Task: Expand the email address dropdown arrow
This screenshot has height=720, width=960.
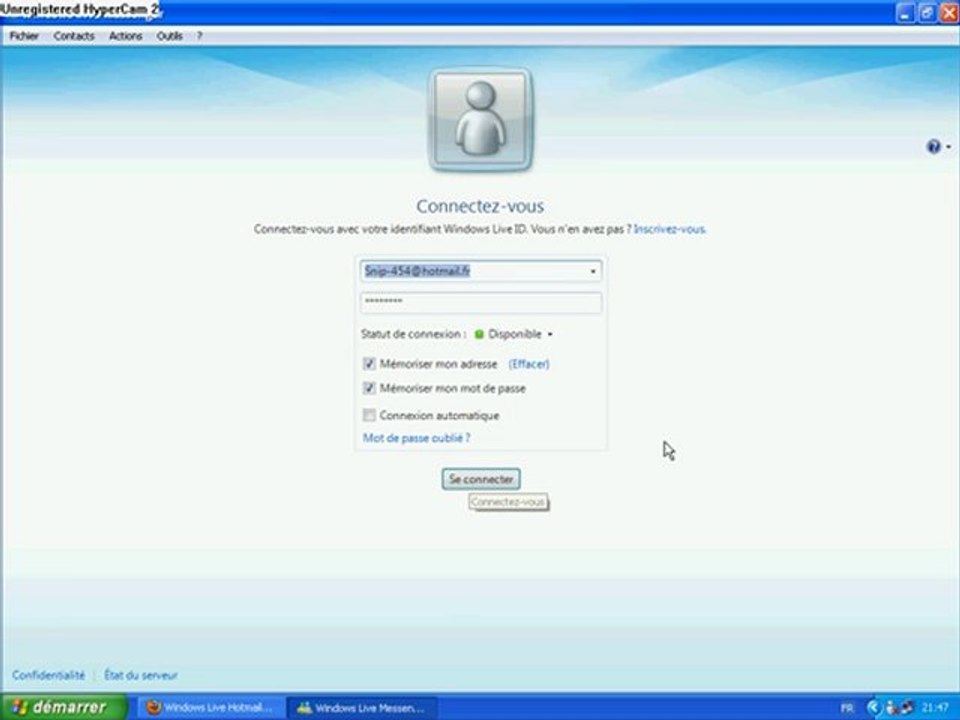Action: pyautogui.click(x=593, y=271)
